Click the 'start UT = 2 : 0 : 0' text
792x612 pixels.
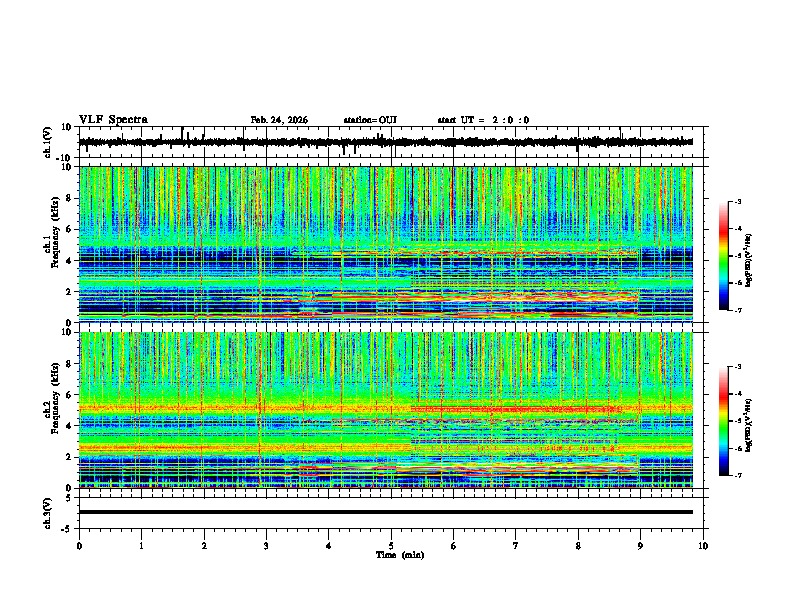[483, 120]
